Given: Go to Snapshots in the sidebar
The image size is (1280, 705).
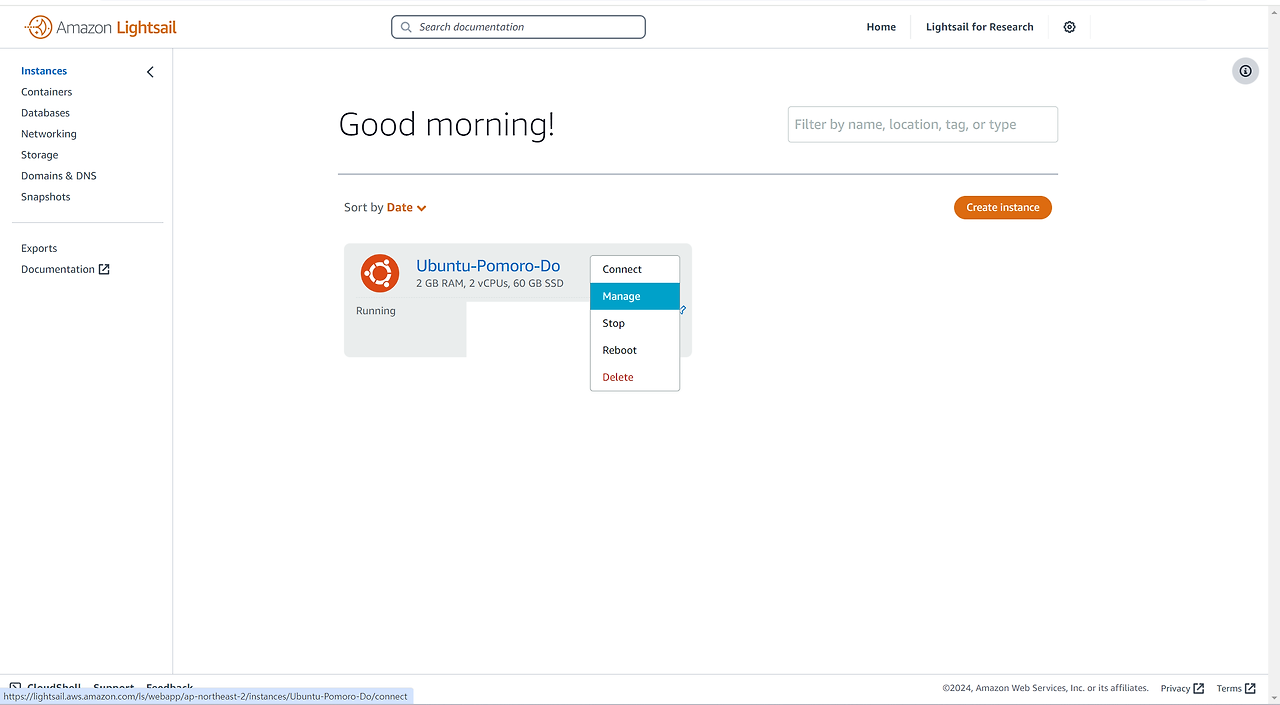Looking at the screenshot, I should (x=46, y=197).
